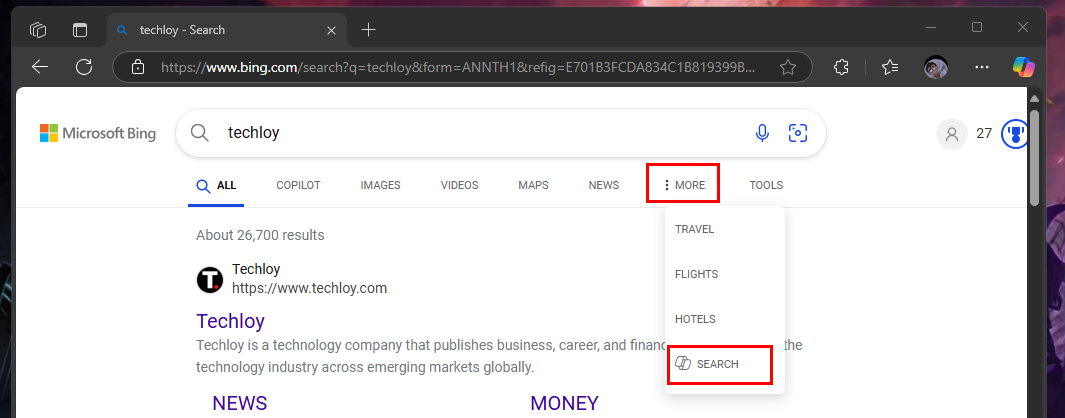Minimize the Edge browser window
Image resolution: width=1065 pixels, height=418 pixels.
(931, 27)
